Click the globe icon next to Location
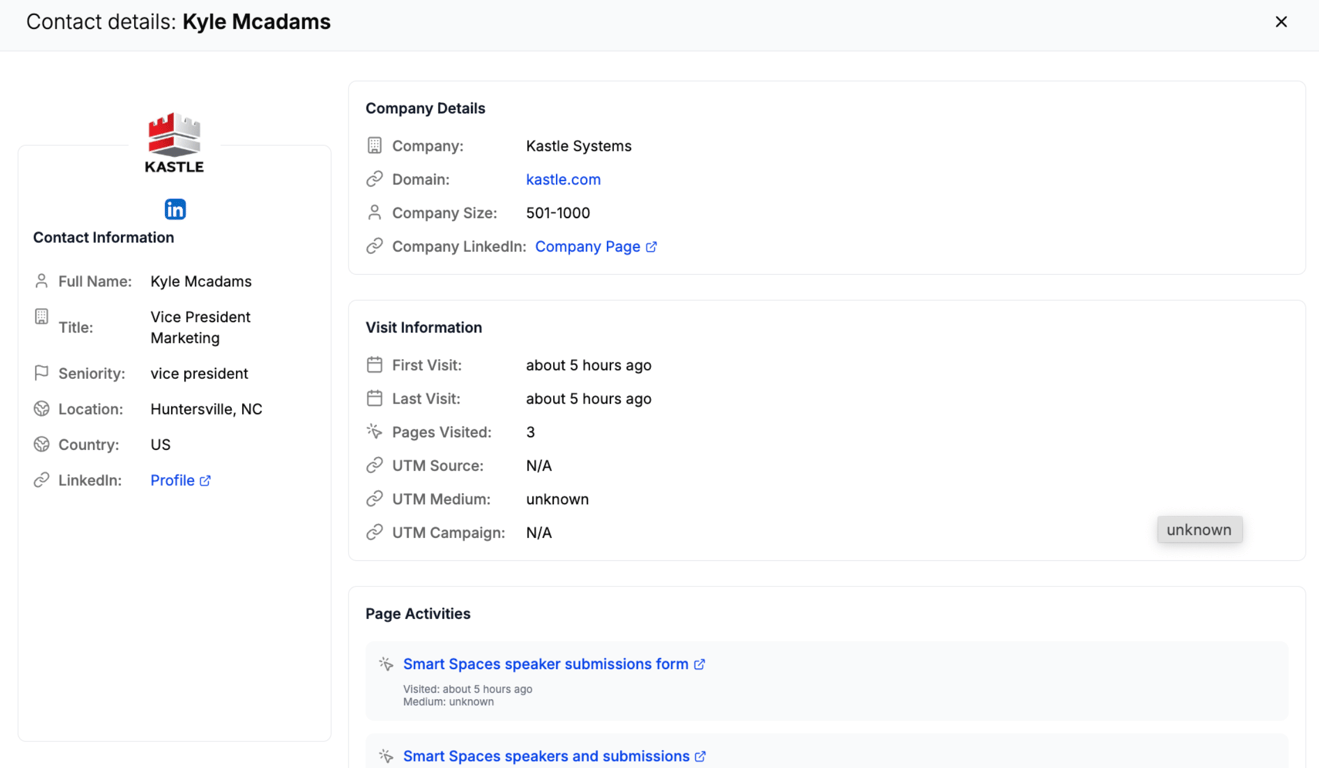 pos(41,408)
